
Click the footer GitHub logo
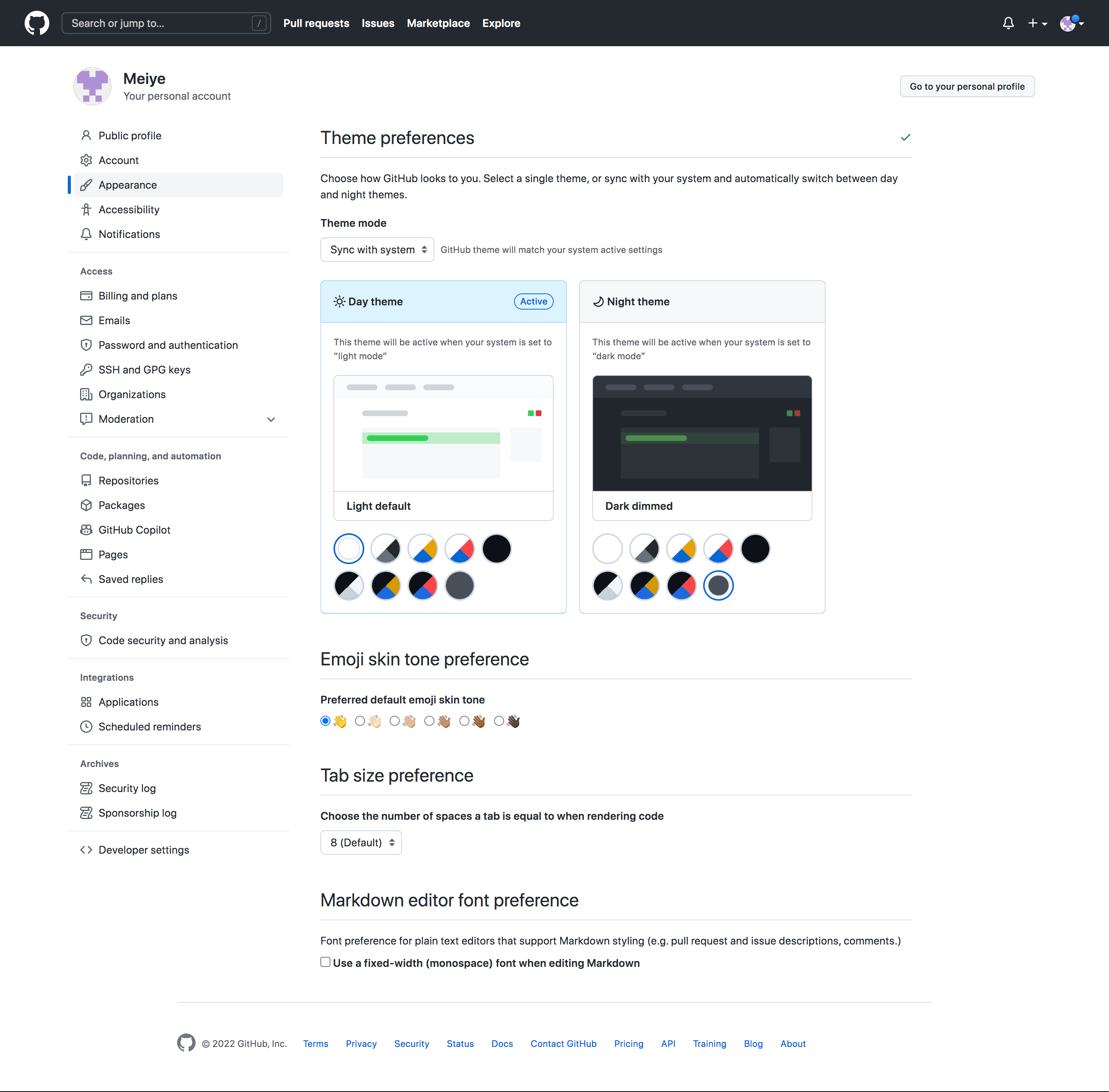(186, 1043)
